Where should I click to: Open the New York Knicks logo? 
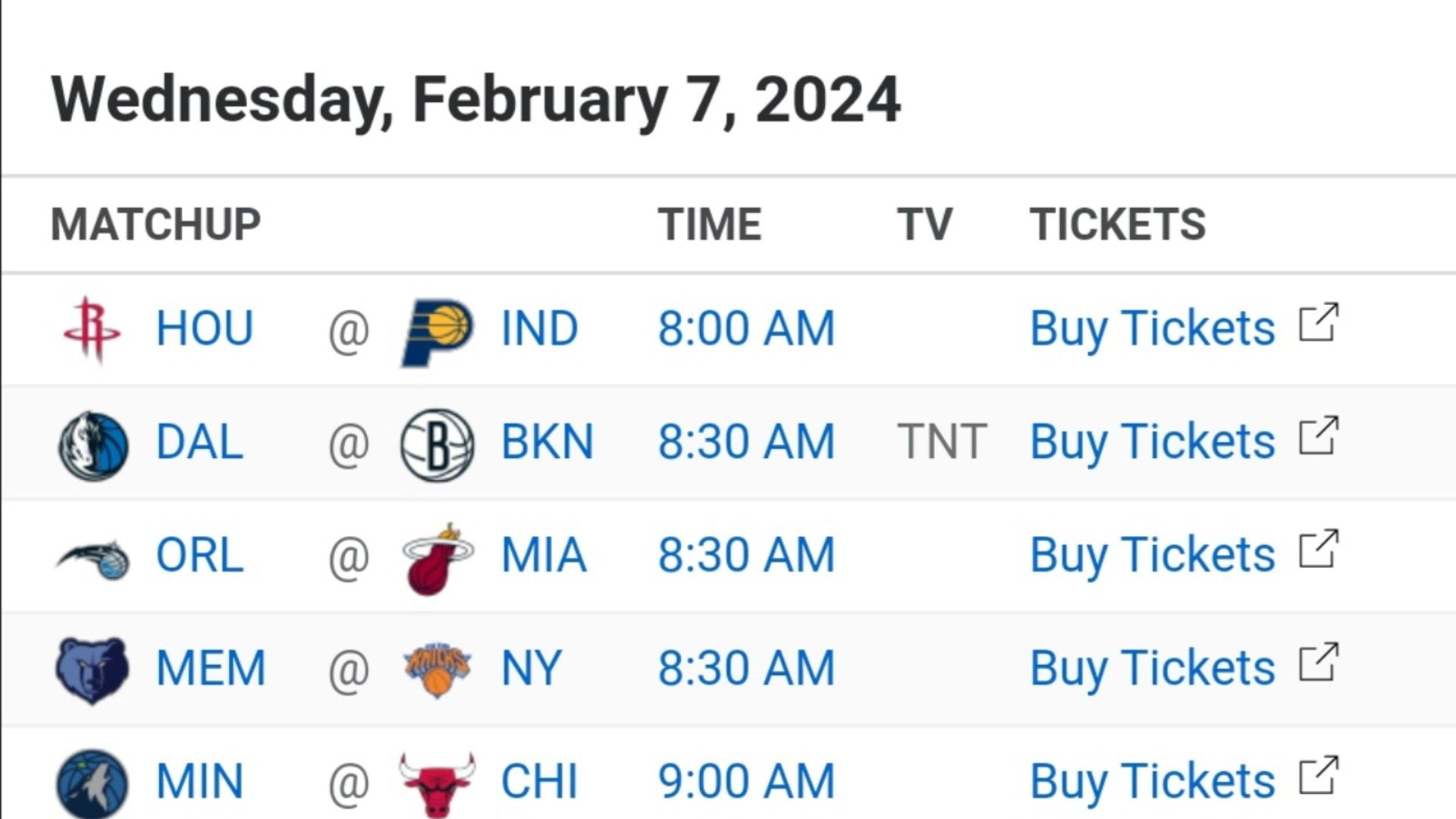pyautogui.click(x=438, y=670)
